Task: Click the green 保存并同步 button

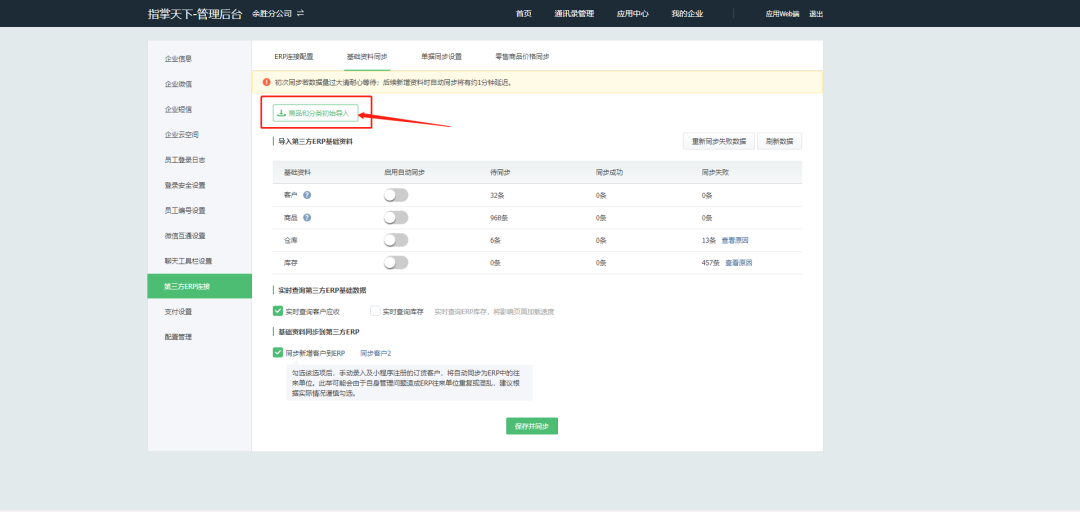Action: (x=532, y=426)
